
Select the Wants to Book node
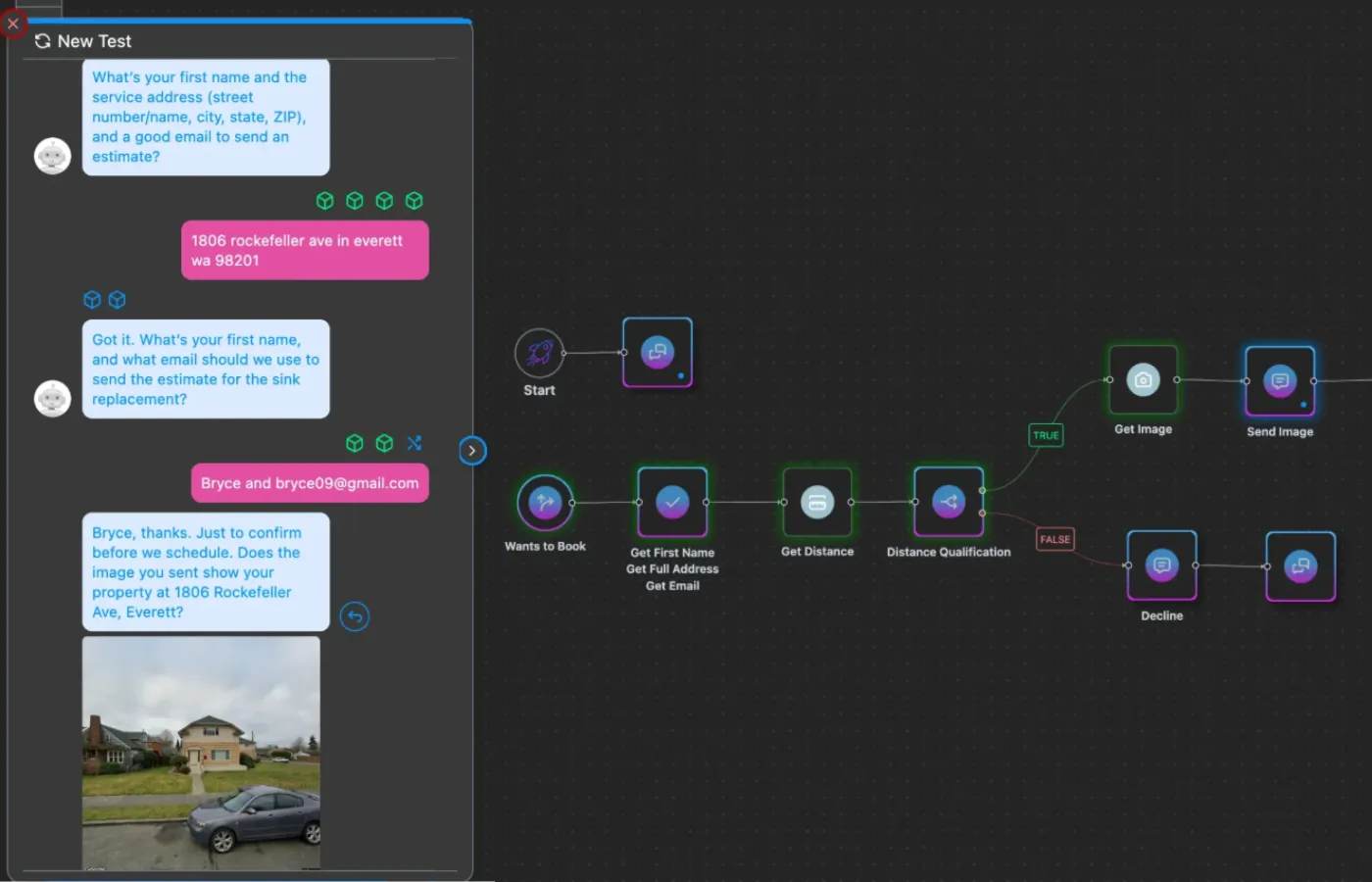pyautogui.click(x=545, y=503)
